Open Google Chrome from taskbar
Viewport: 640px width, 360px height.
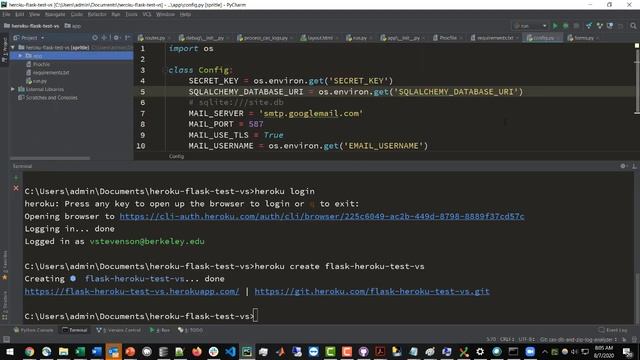(x=29, y=351)
